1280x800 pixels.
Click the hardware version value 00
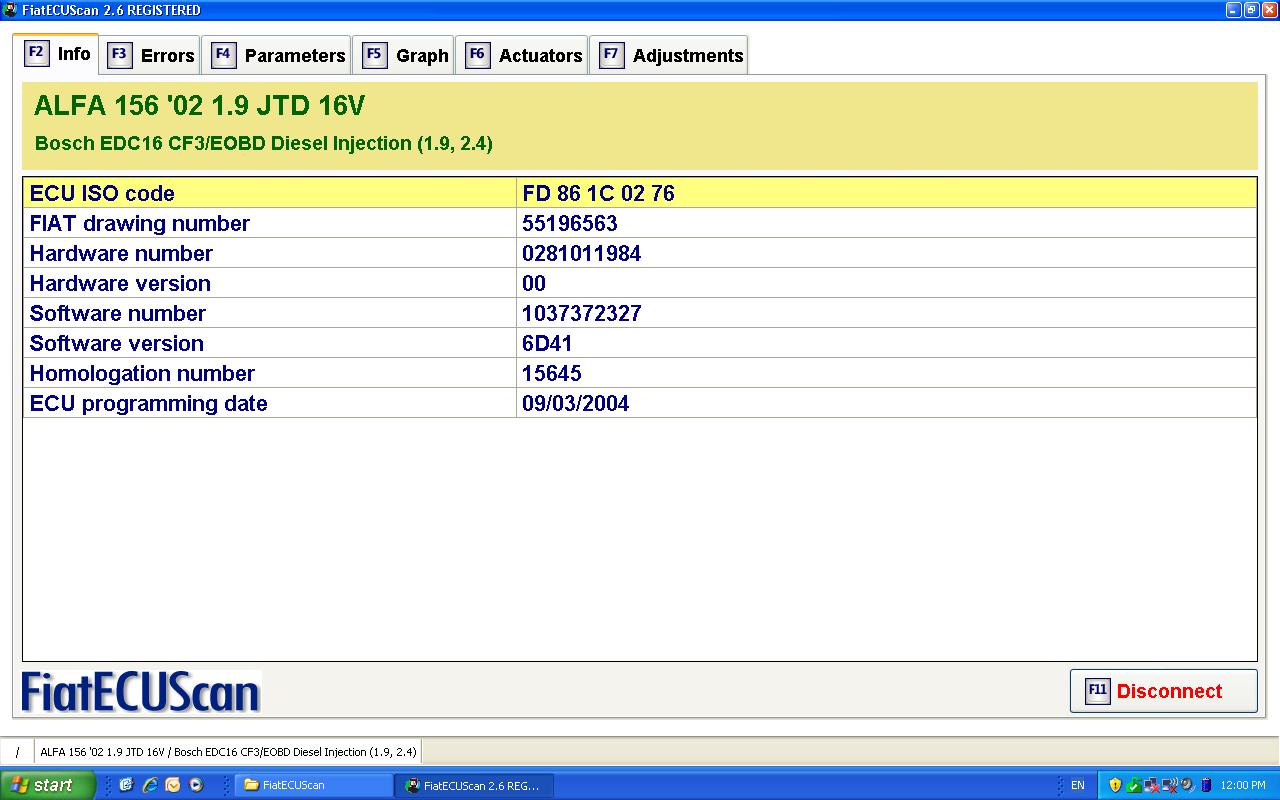pyautogui.click(x=534, y=283)
